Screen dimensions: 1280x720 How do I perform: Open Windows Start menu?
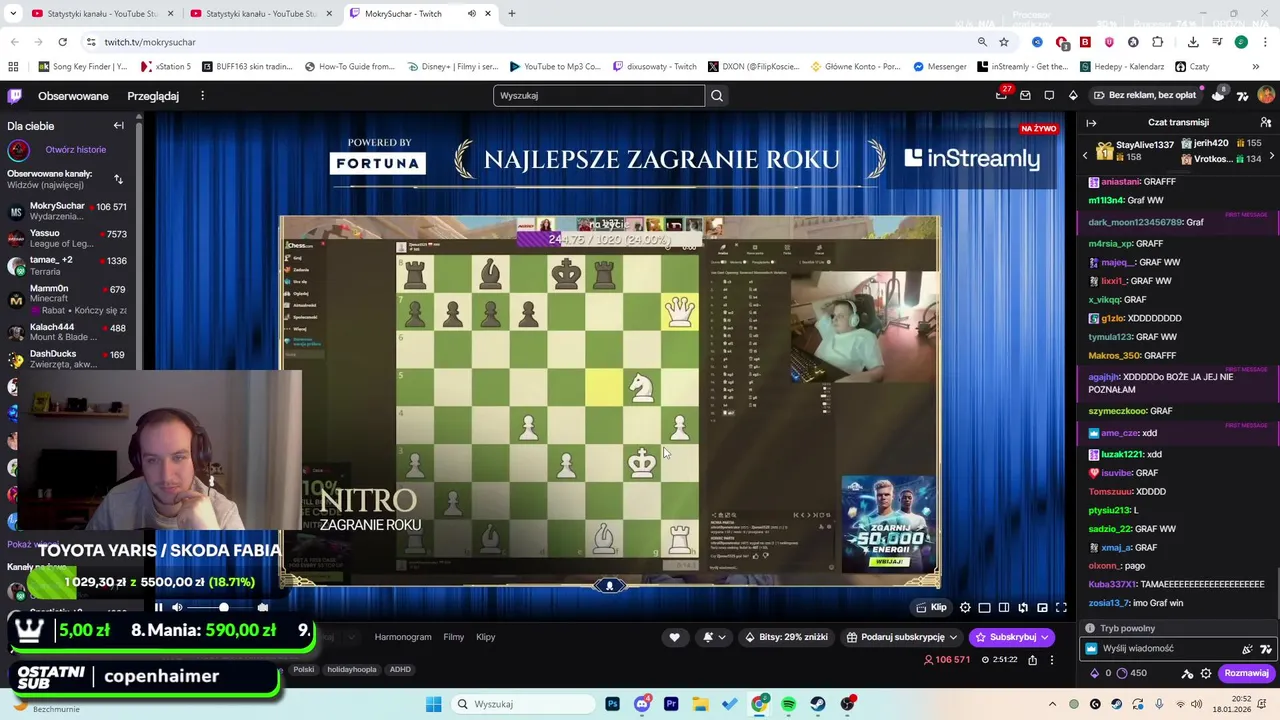point(433,704)
